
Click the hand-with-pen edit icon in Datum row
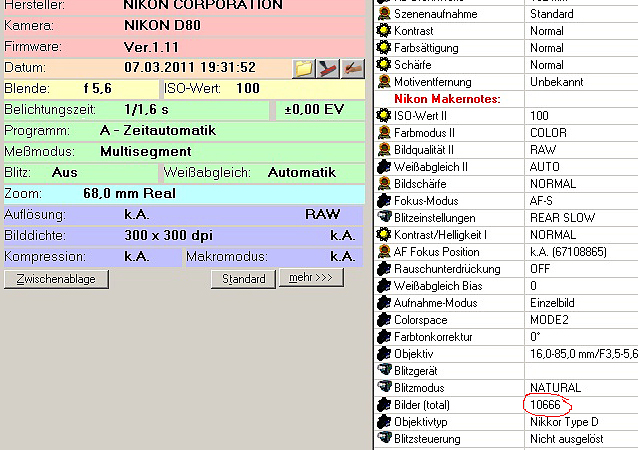pyautogui.click(x=352, y=68)
